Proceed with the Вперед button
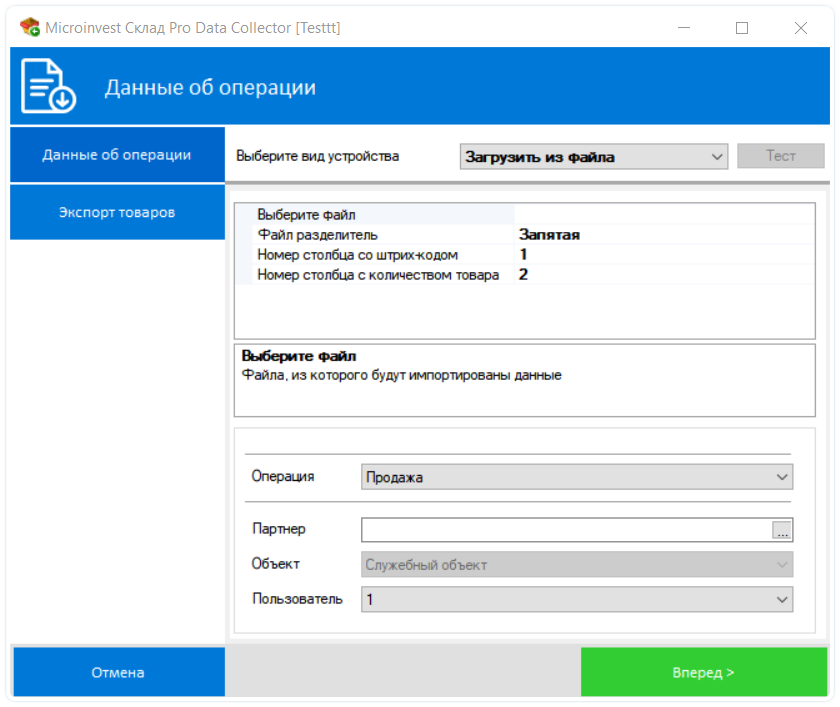This screenshot has width=840, height=707. pyautogui.click(x=704, y=672)
